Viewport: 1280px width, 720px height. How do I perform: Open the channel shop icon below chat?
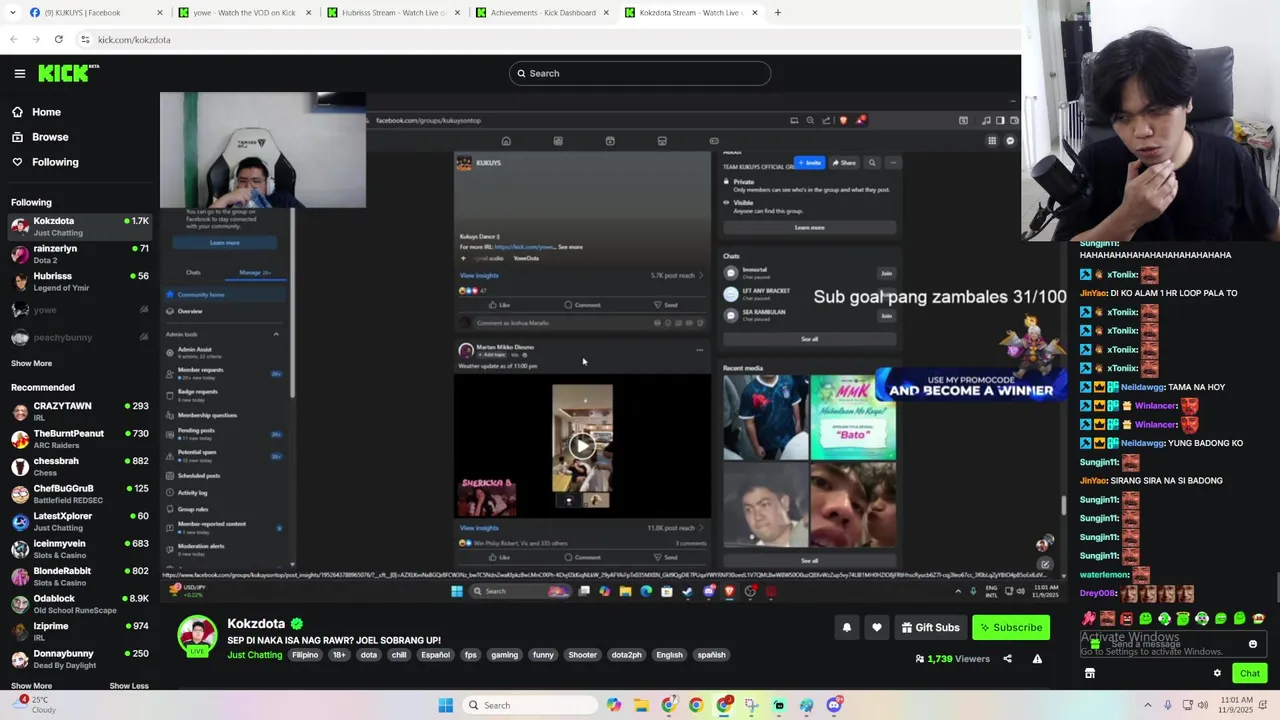click(1090, 673)
